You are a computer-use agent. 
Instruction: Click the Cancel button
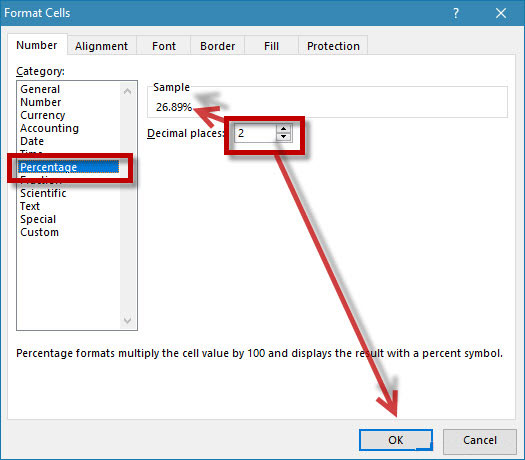click(480, 440)
